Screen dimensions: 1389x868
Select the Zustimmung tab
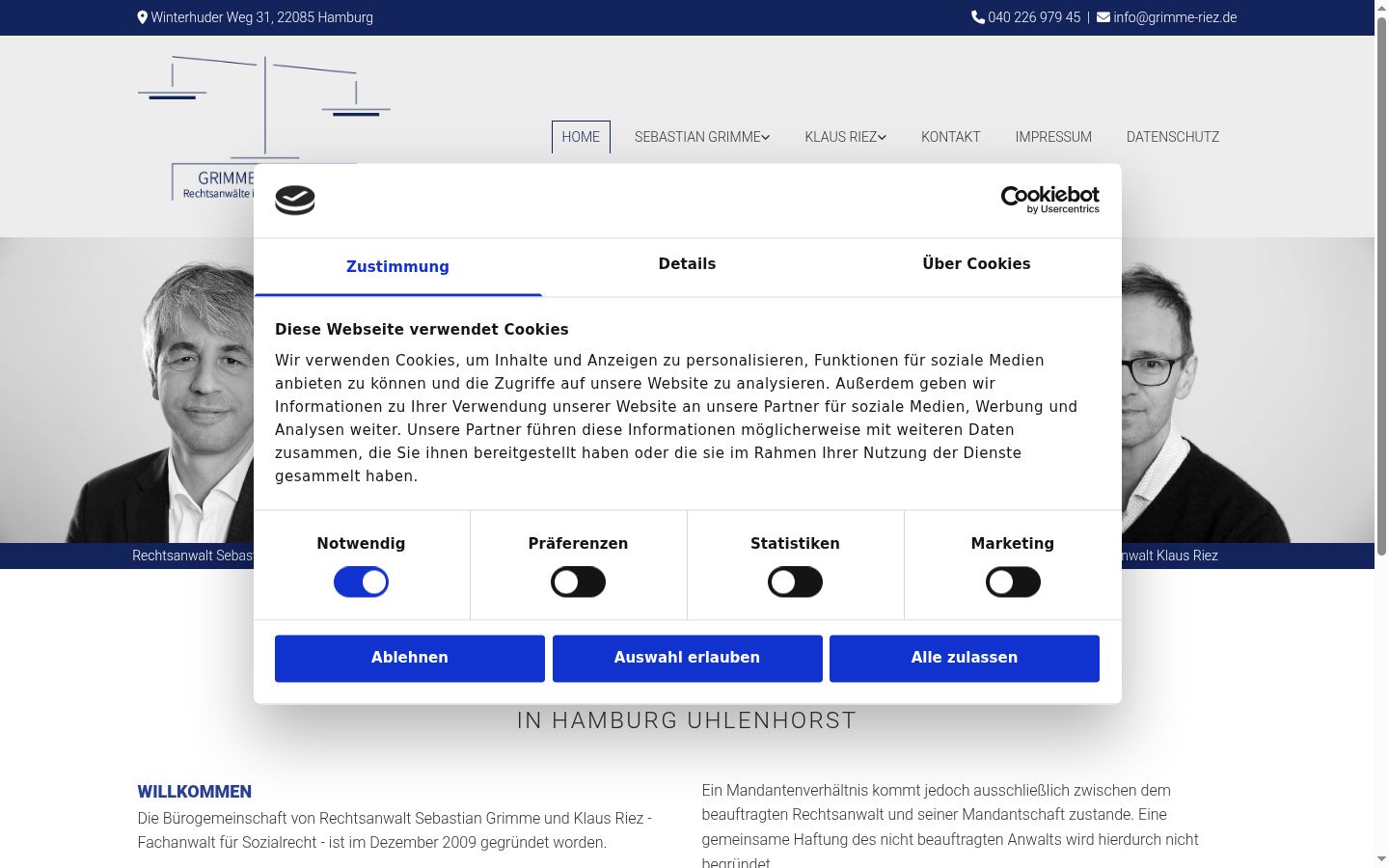click(397, 267)
